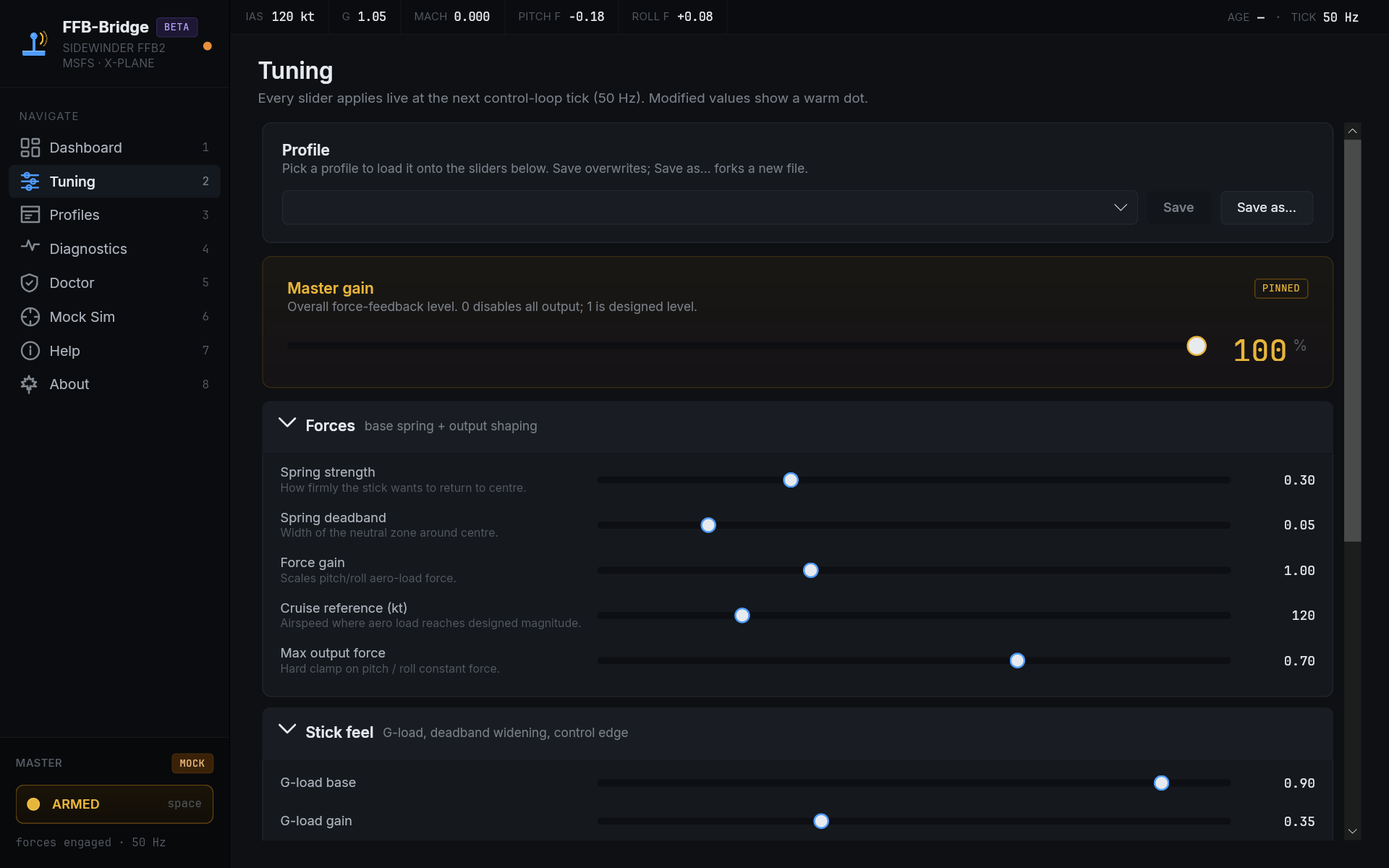Click the Save as... button
The width and height of the screenshot is (1389, 868).
pos(1266,208)
